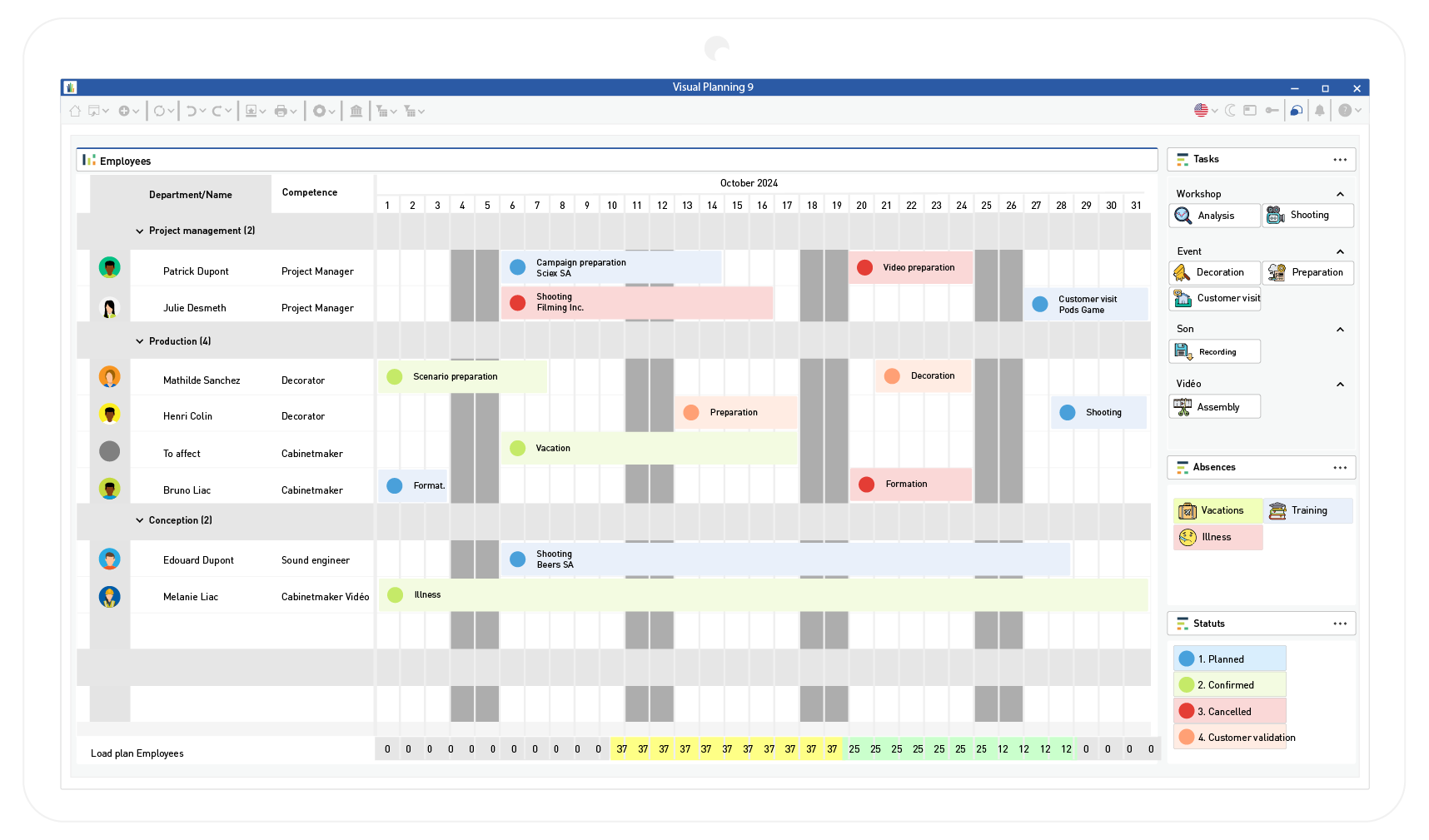Select the Recording task icon under Son
This screenshot has height=840, width=1429.
(1183, 351)
